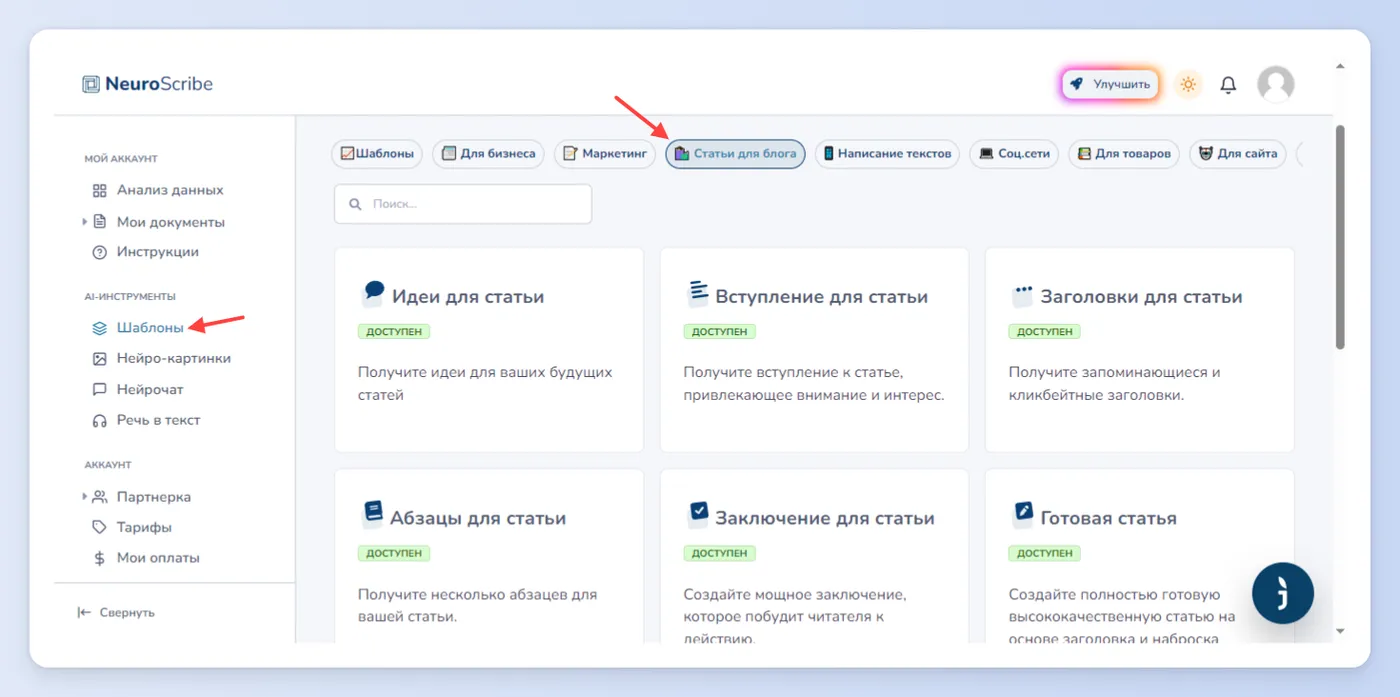Image resolution: width=1400 pixels, height=697 pixels.
Task: Click the Шаблоны layers icon in sidebar
Action: (99, 327)
